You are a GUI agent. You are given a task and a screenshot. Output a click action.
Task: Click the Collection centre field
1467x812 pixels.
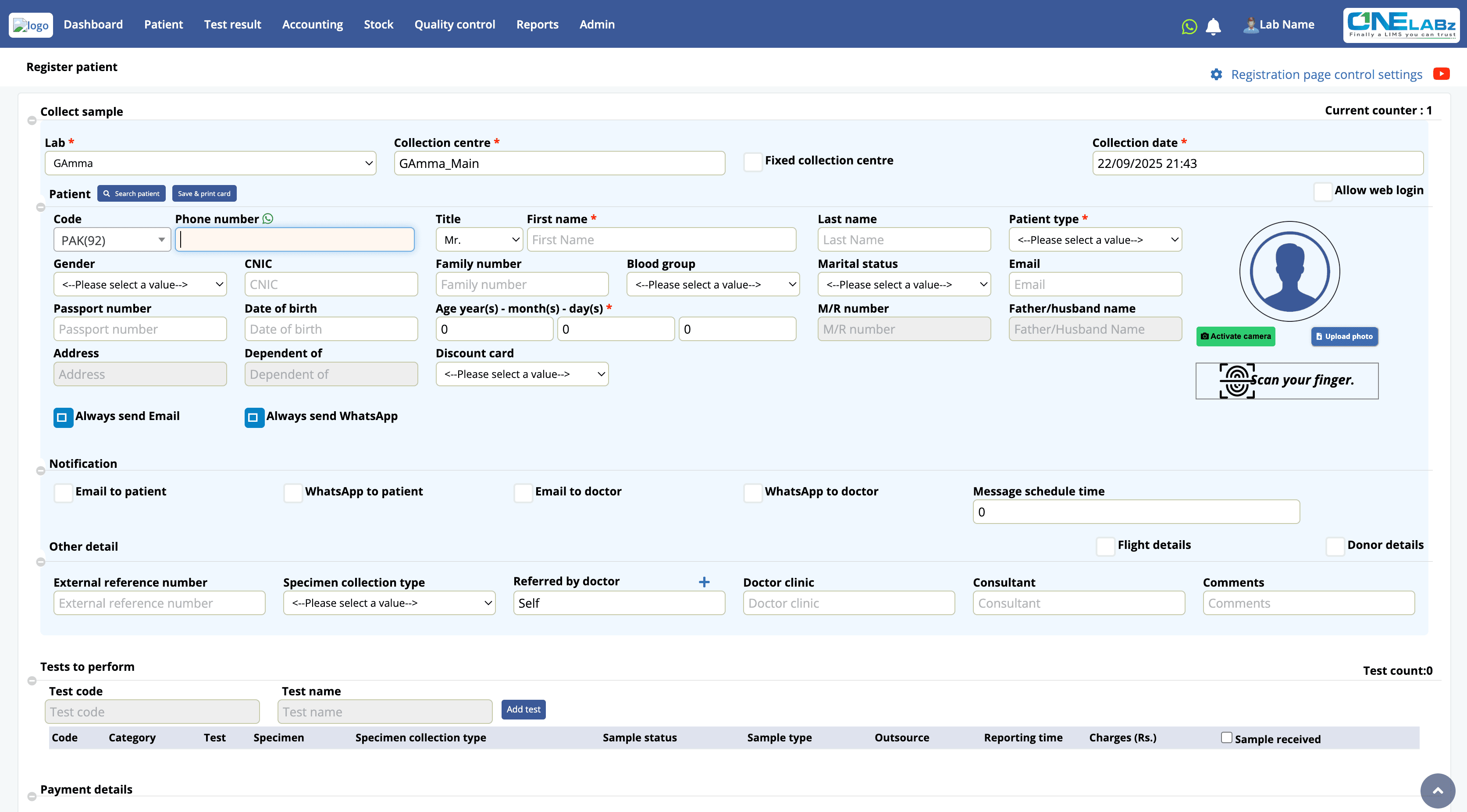[x=559, y=164]
